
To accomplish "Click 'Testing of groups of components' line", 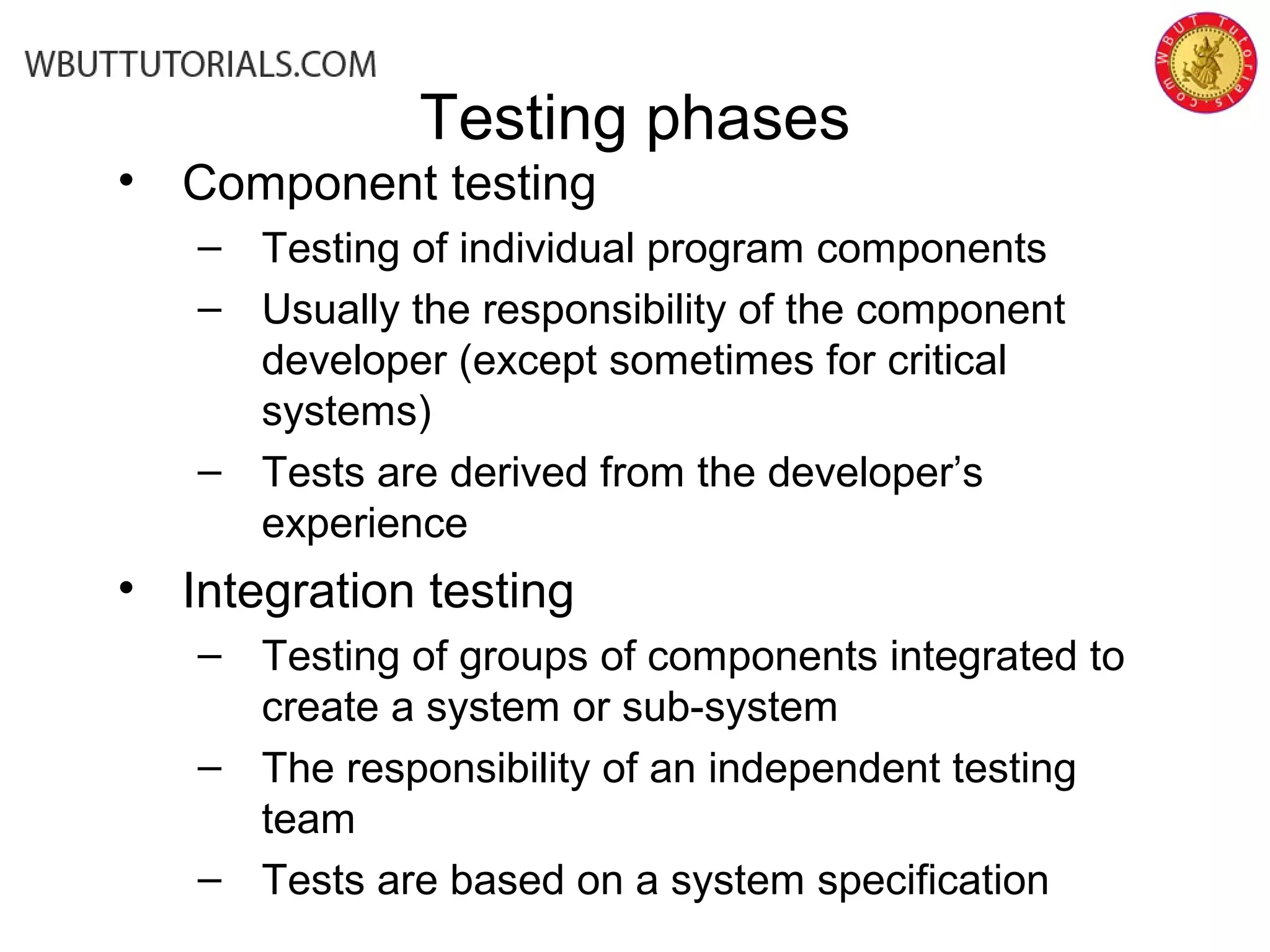I will [x=693, y=656].
